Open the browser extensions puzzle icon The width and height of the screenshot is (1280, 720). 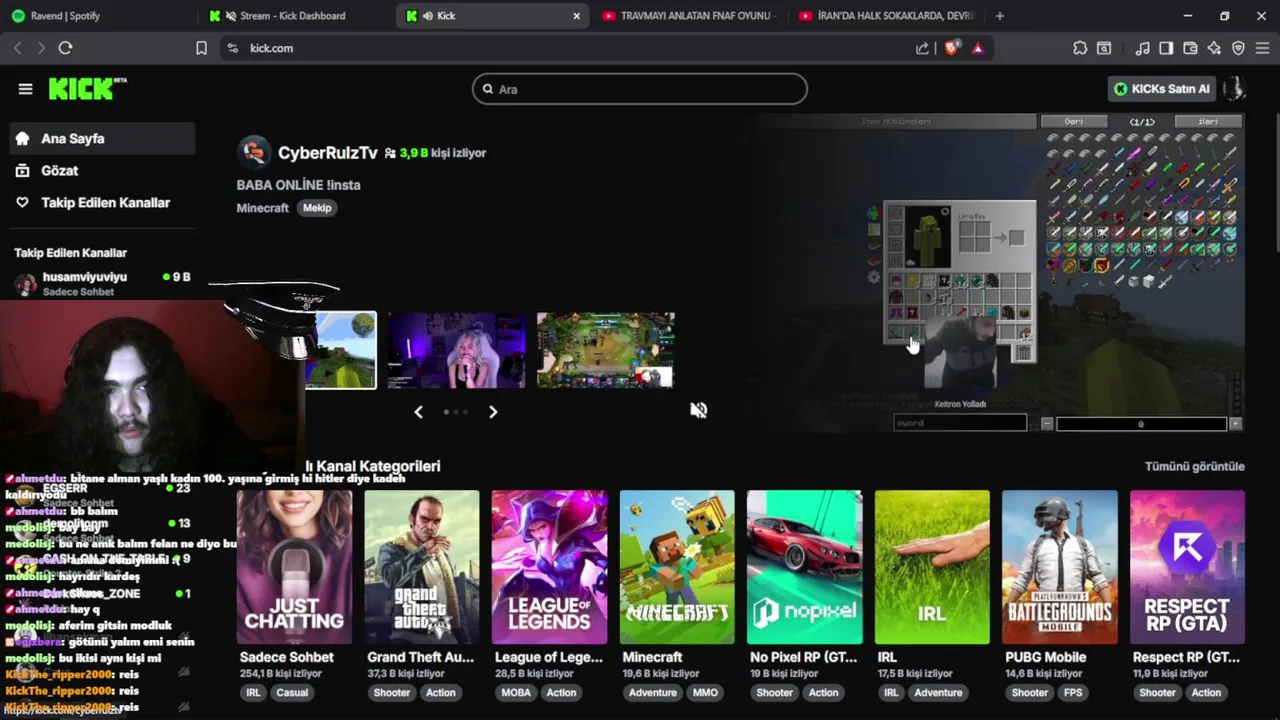click(x=1080, y=48)
